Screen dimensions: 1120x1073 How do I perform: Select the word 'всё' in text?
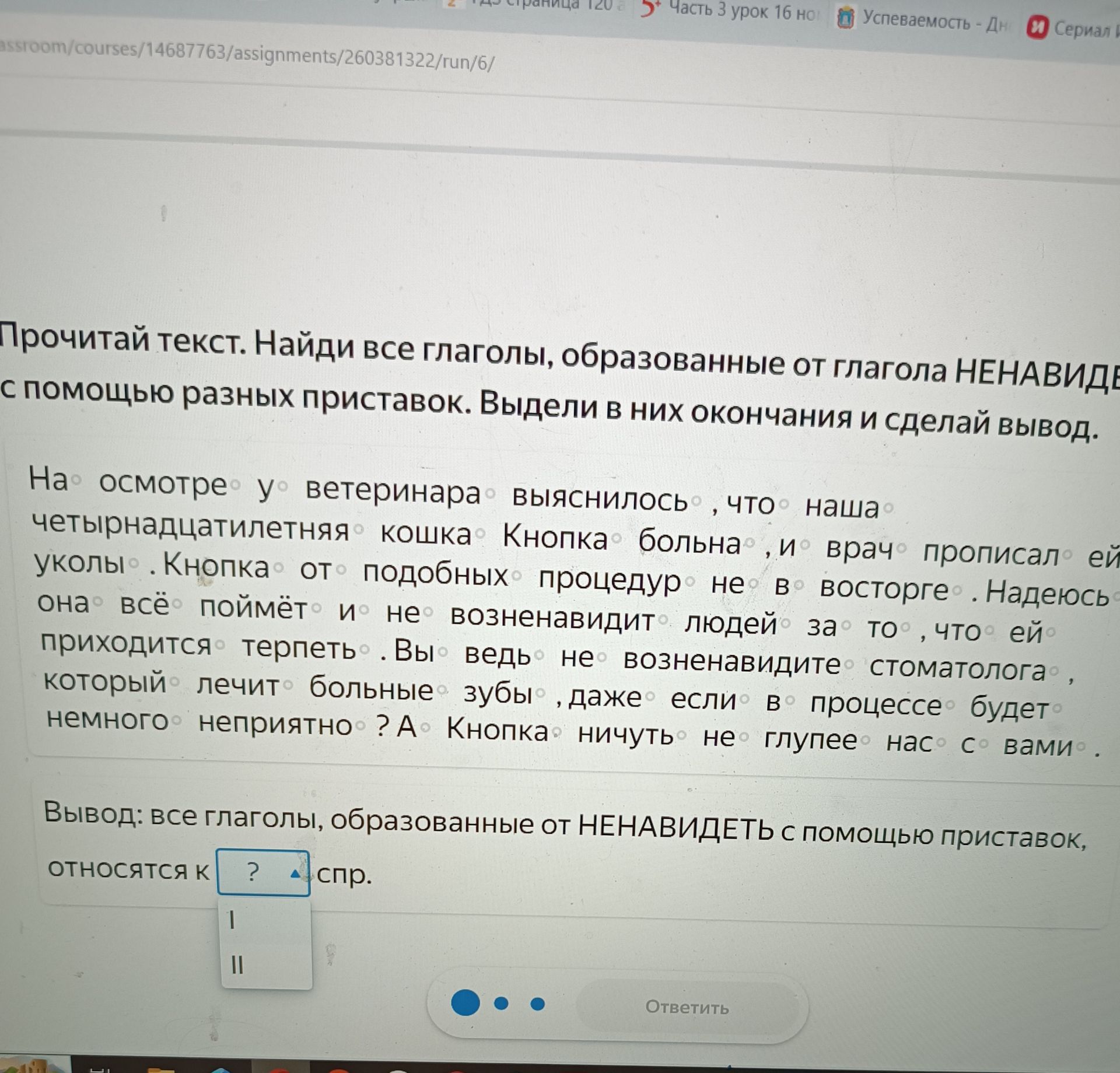(145, 604)
